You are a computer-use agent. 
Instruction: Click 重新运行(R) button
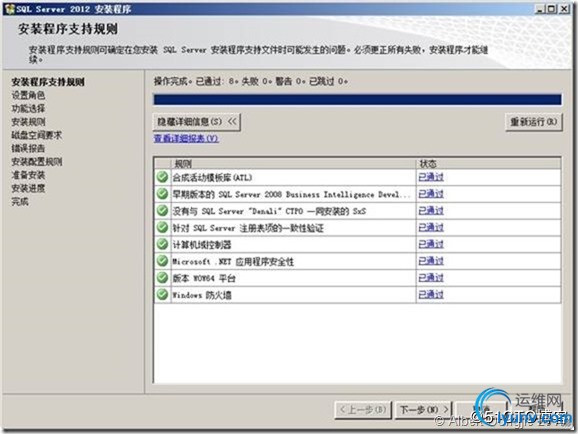[534, 122]
